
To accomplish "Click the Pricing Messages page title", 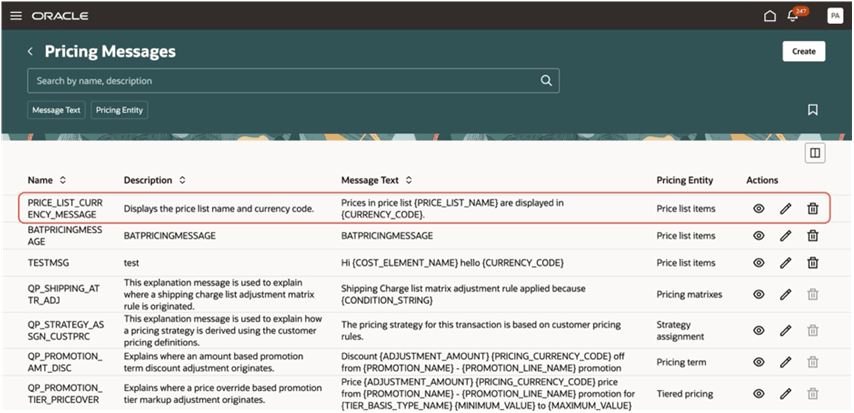I will 110,51.
